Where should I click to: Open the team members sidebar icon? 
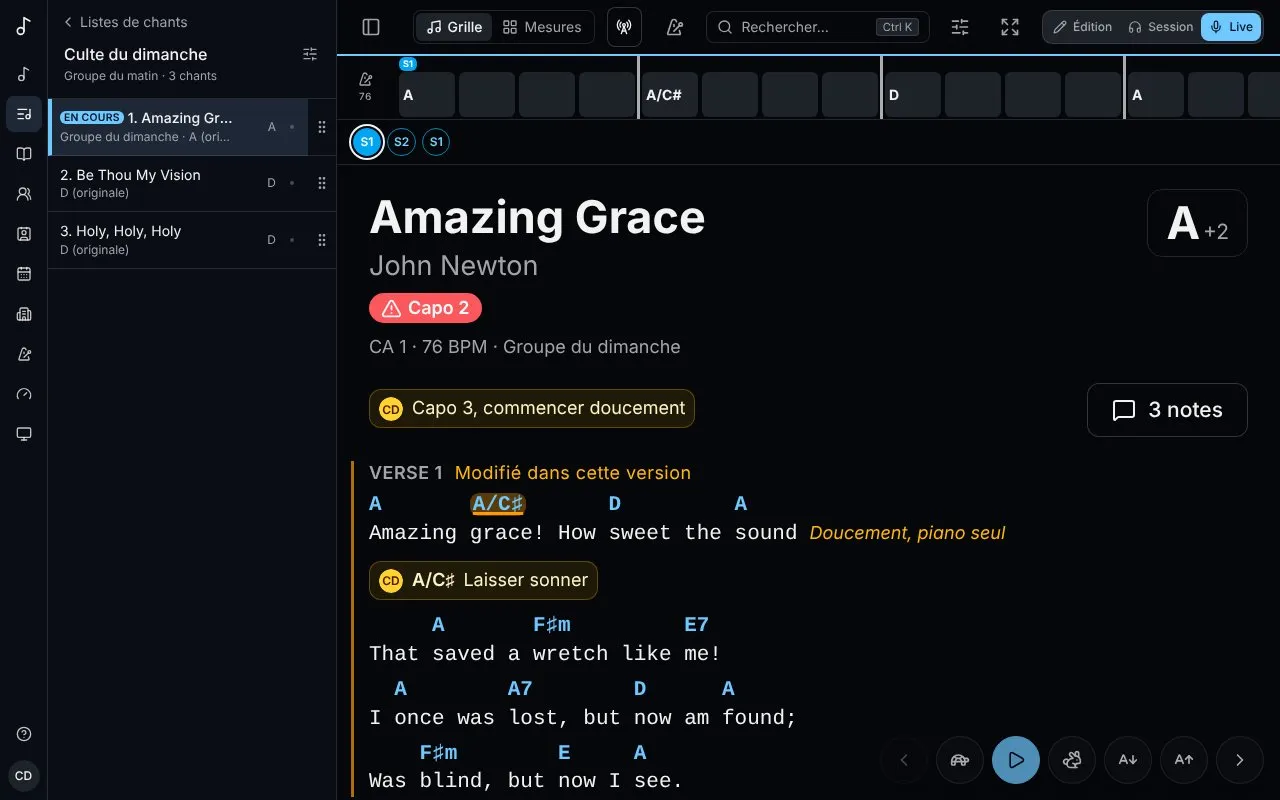coord(24,194)
